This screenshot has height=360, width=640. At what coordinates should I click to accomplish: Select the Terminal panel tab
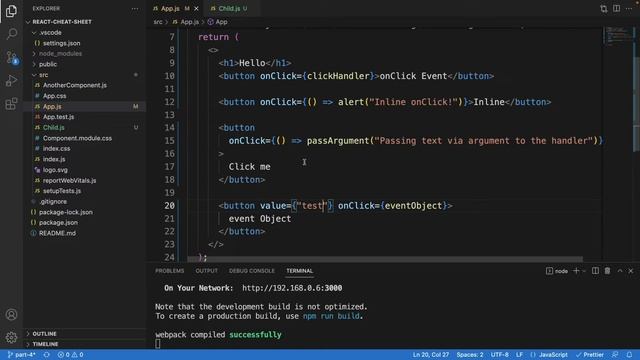[x=300, y=271]
